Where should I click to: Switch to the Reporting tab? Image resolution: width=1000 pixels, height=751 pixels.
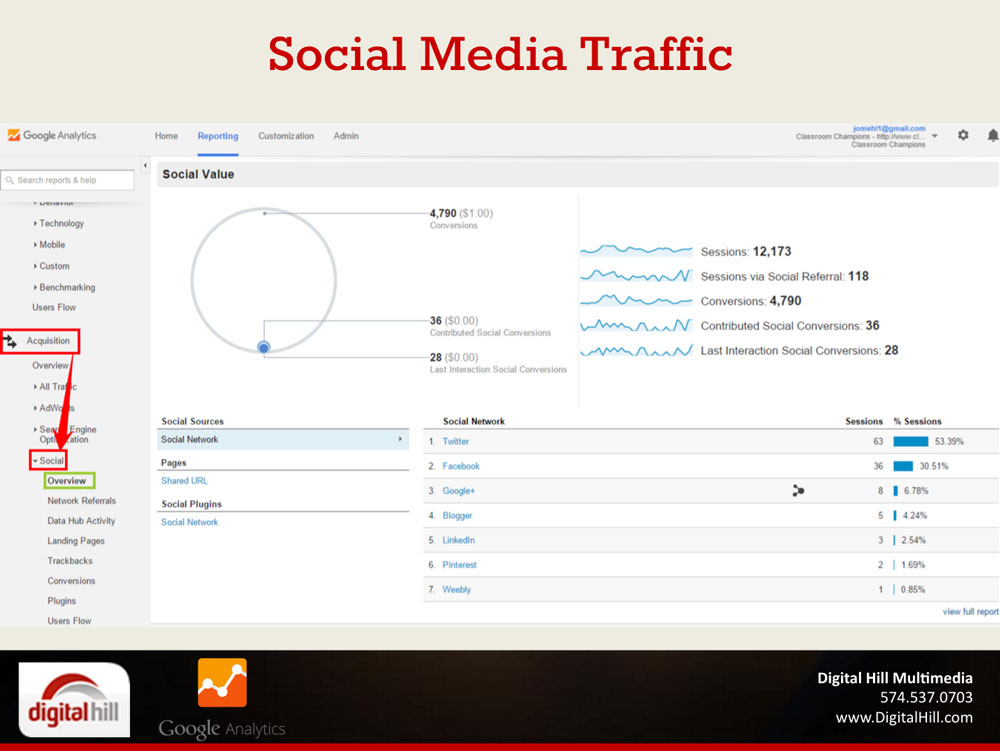[x=218, y=136]
